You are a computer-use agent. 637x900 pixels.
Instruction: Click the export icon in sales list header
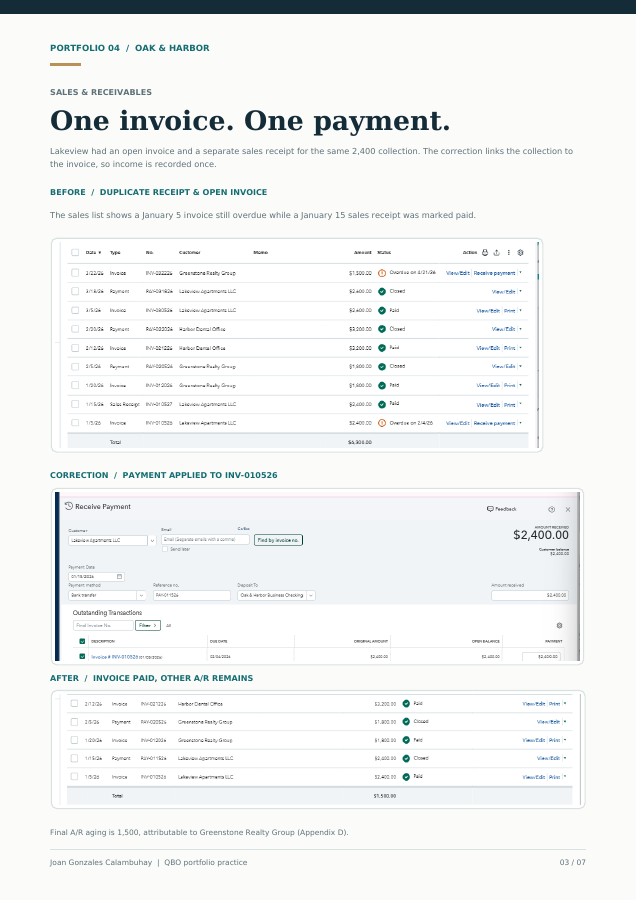point(497,253)
